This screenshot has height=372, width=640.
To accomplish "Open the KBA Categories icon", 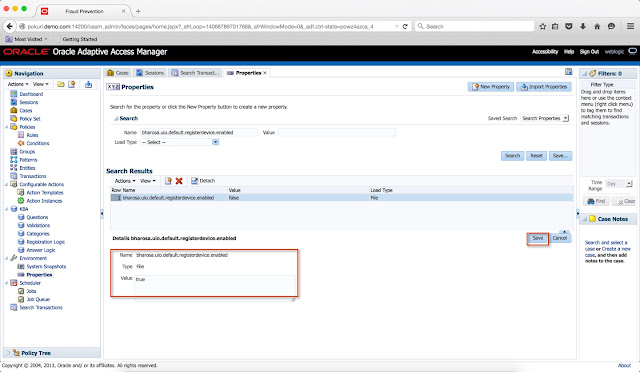I will click(x=21, y=234).
